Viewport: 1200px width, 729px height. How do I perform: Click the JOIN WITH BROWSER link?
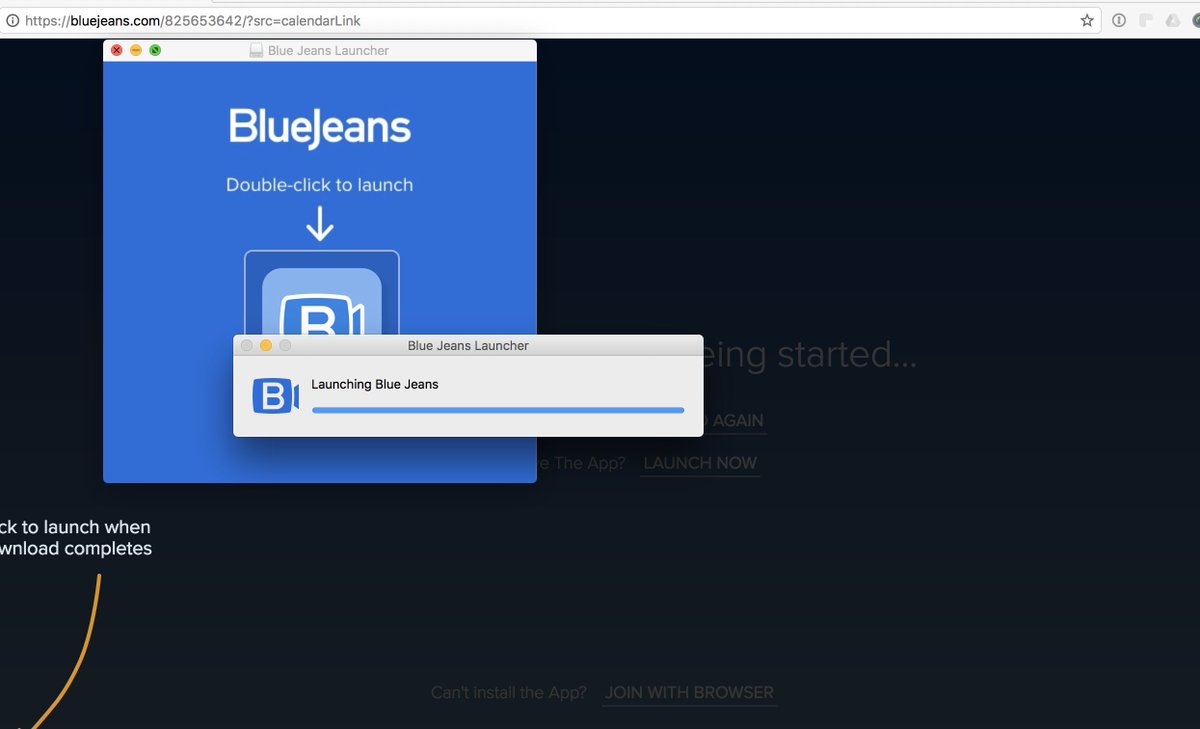tap(689, 692)
